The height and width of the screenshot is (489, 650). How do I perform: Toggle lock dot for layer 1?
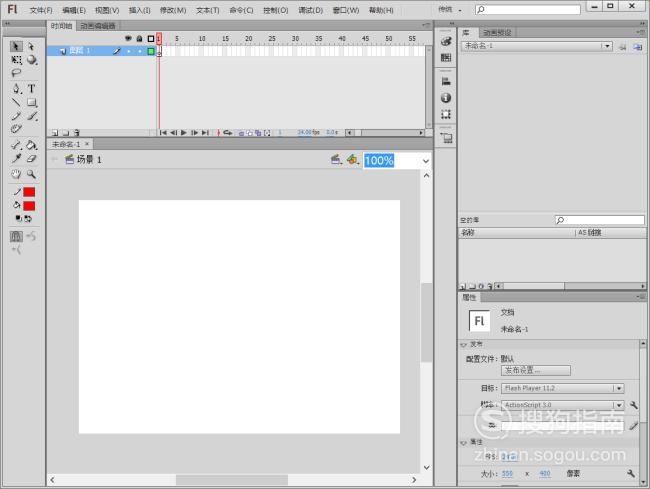click(x=140, y=51)
